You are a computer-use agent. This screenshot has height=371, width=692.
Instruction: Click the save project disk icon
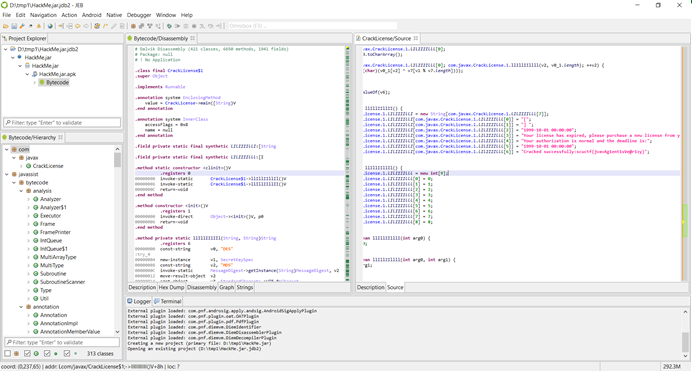pos(14,26)
